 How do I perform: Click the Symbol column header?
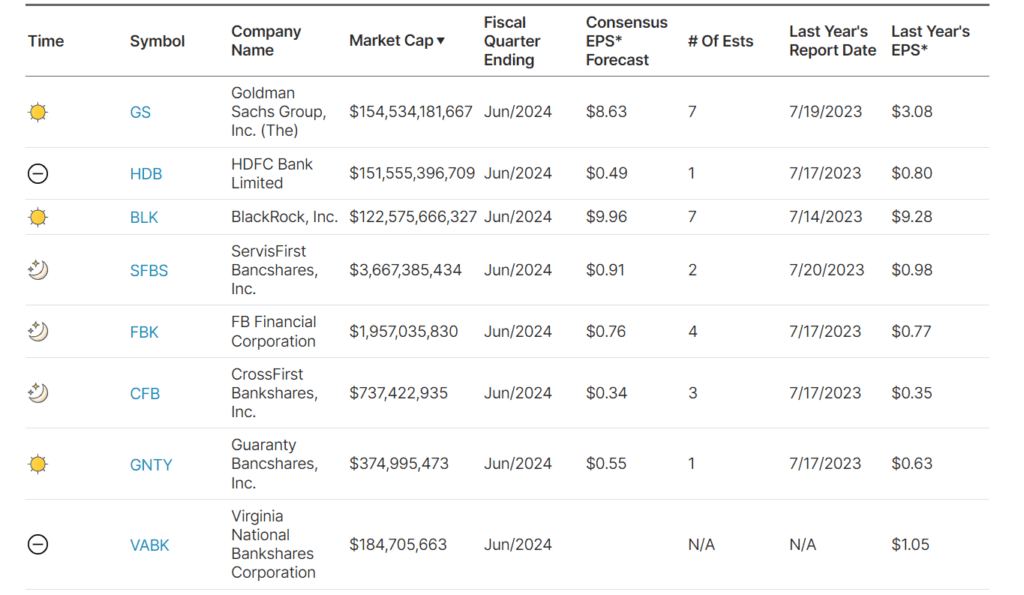click(157, 41)
